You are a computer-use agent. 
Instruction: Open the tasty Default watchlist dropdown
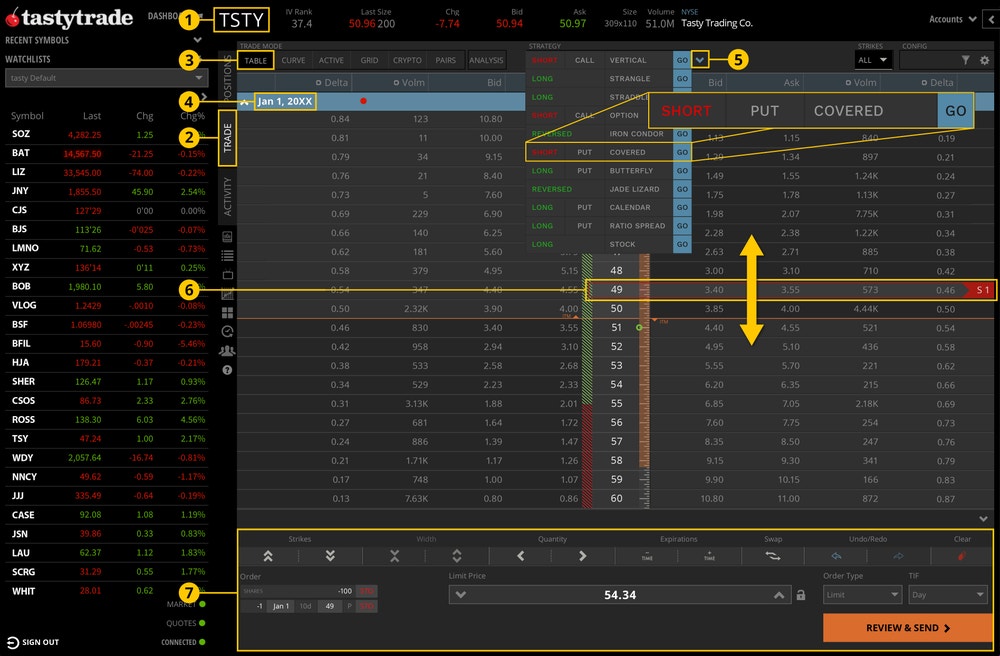(107, 78)
